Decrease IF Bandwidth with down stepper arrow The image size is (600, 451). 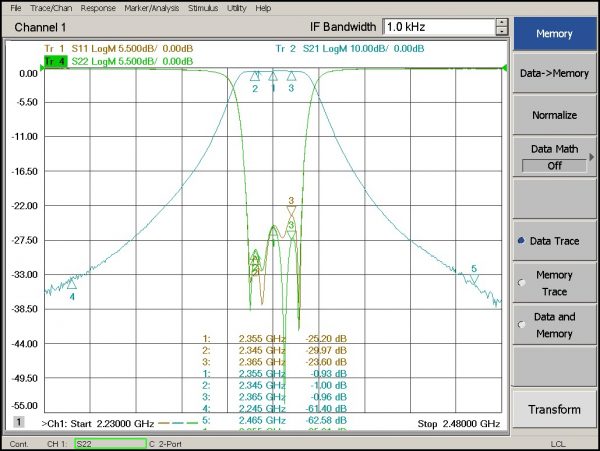502,31
